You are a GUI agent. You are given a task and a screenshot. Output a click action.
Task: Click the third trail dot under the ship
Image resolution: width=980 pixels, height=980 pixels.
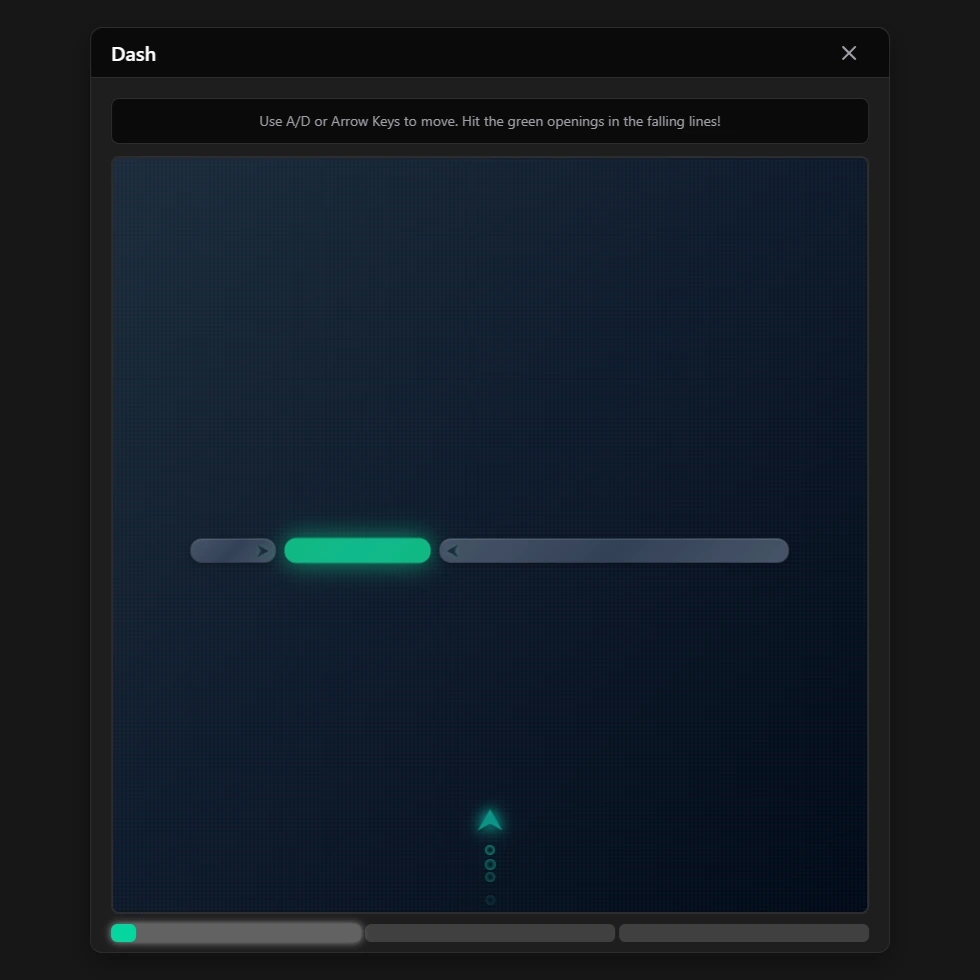click(490, 877)
